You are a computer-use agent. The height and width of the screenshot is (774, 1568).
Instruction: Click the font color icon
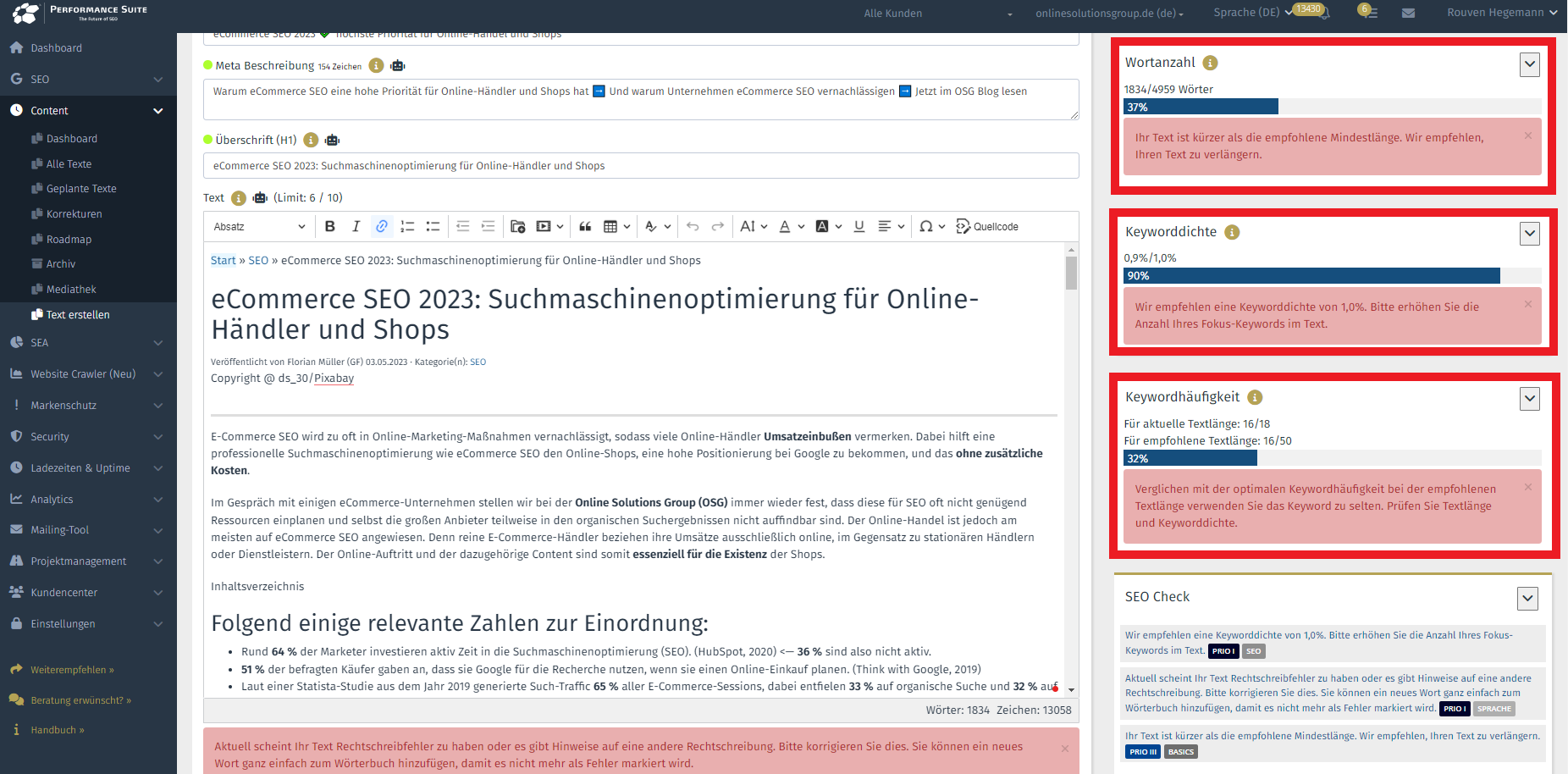[785, 226]
